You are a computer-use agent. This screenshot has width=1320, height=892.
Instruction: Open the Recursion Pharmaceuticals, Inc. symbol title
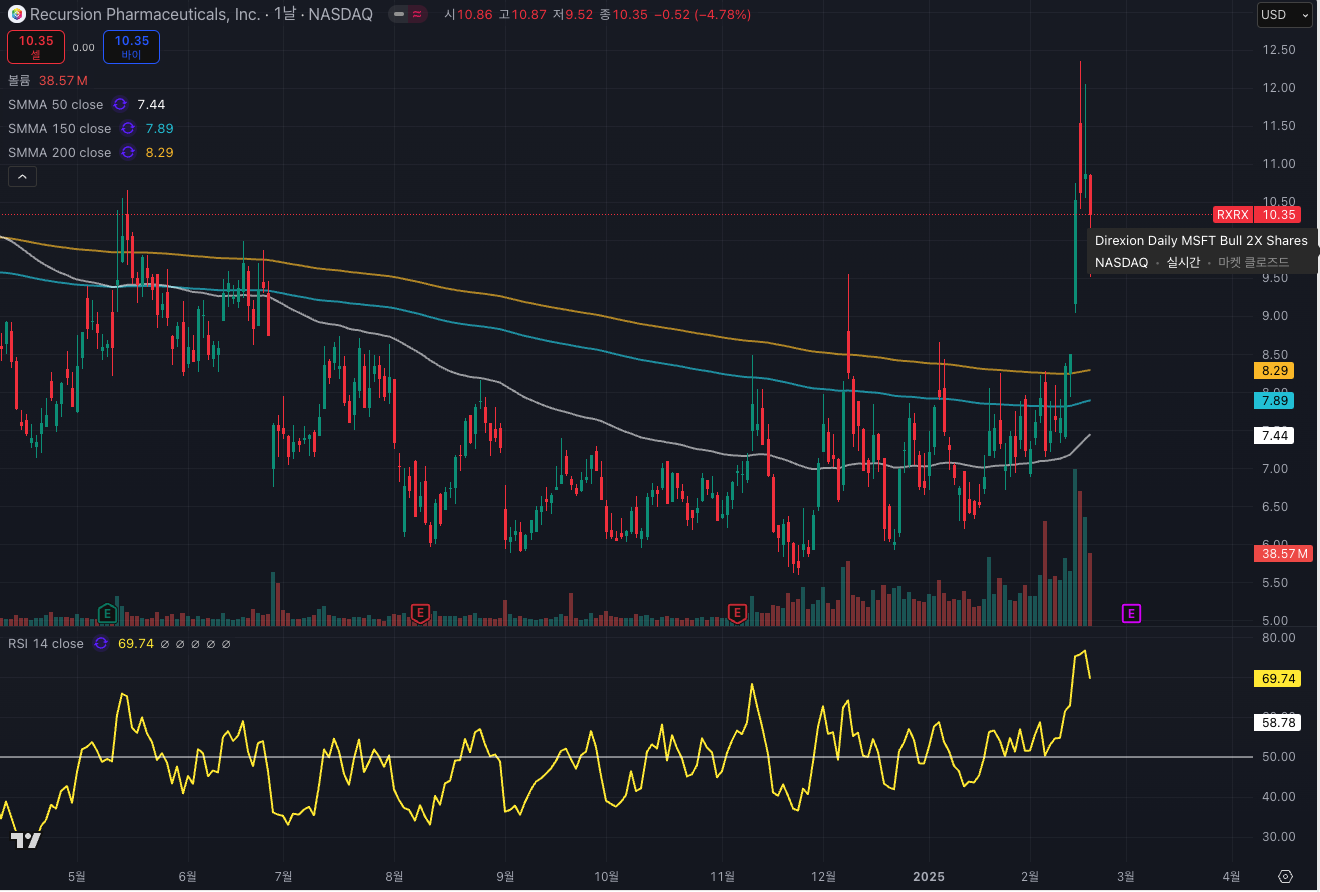[145, 14]
